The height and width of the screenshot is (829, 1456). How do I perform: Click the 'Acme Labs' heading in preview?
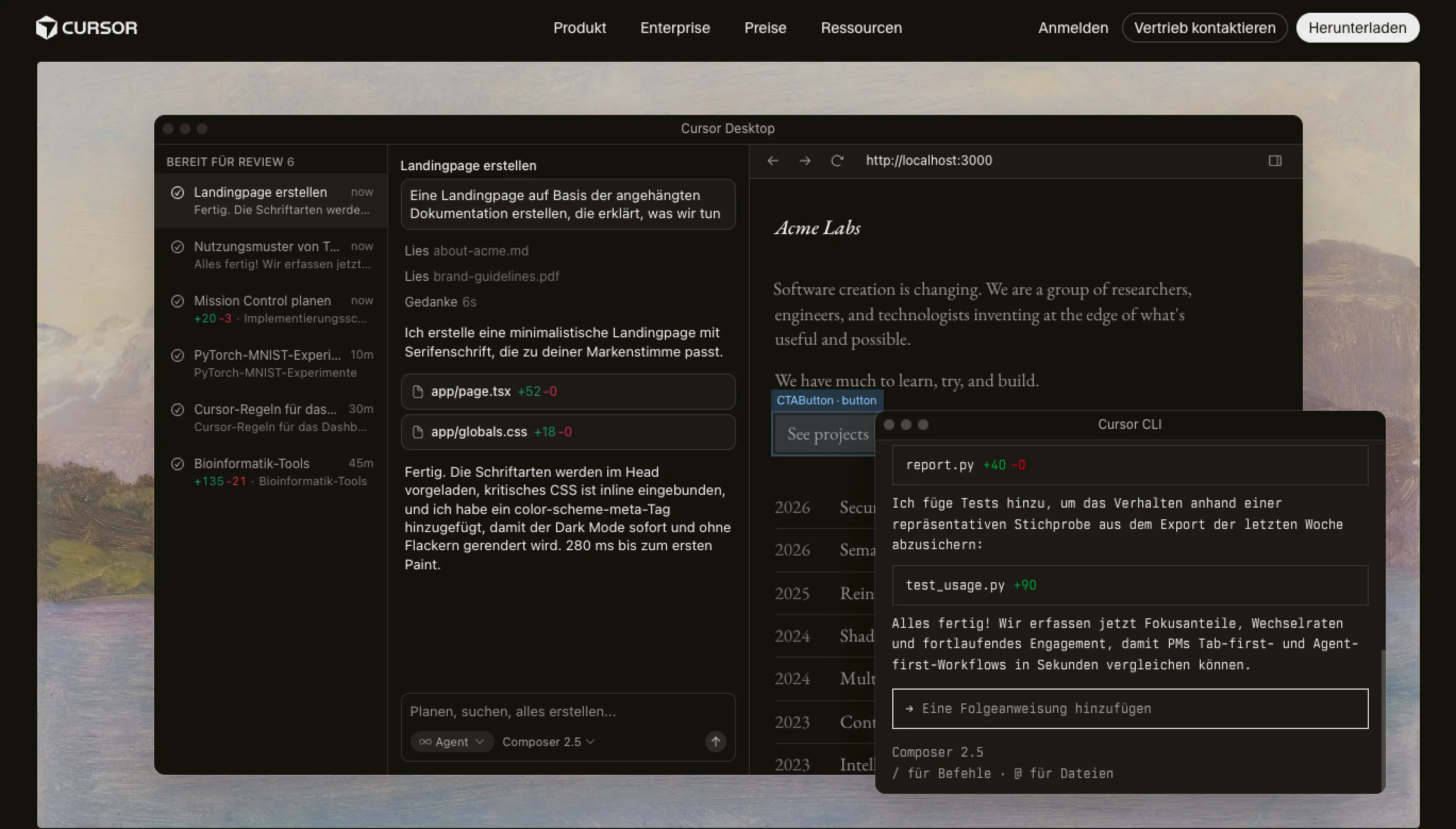tap(817, 228)
